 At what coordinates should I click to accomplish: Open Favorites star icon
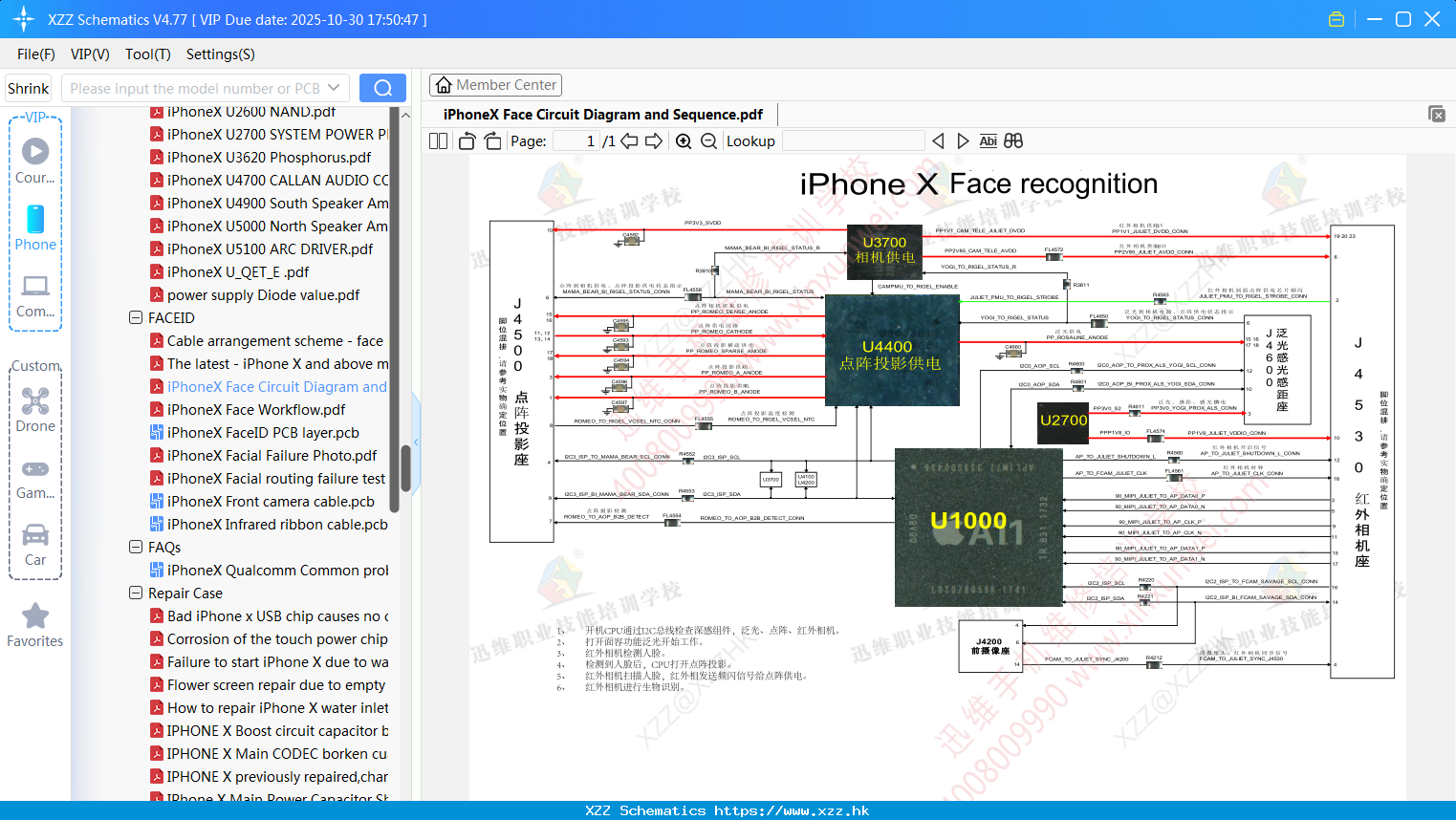pyautogui.click(x=35, y=615)
